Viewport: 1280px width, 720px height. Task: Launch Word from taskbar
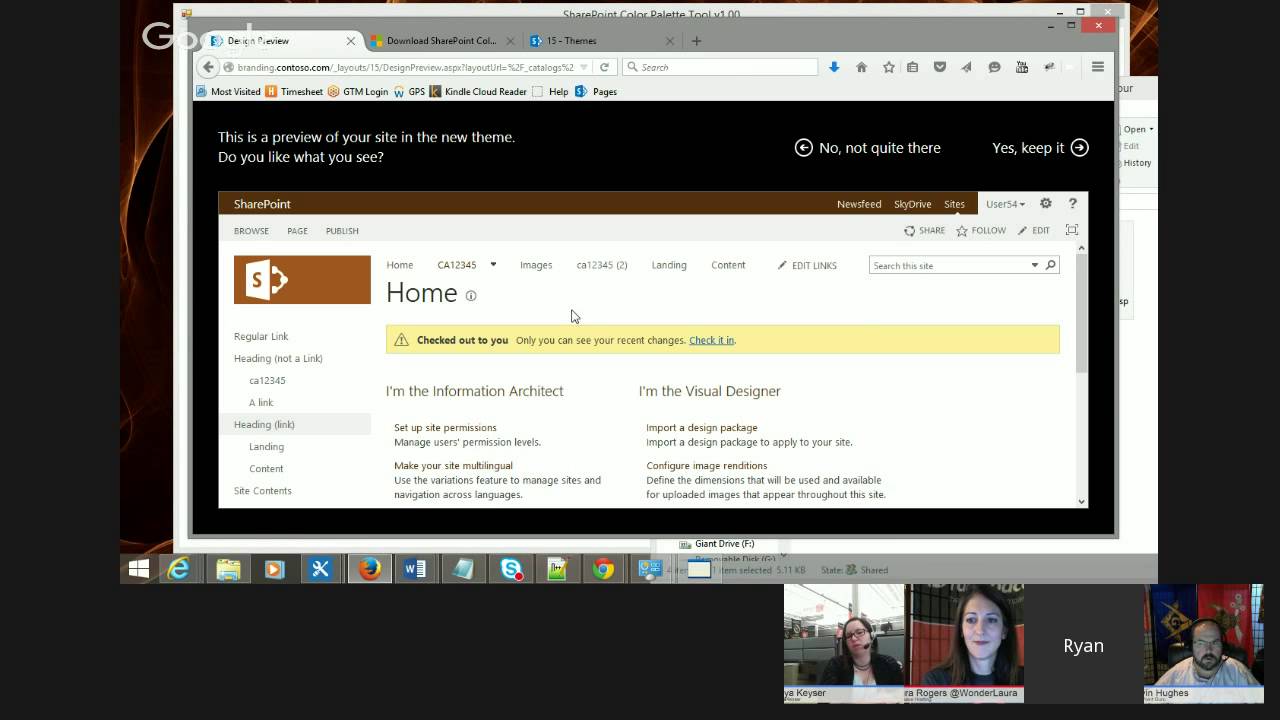pyautogui.click(x=415, y=569)
